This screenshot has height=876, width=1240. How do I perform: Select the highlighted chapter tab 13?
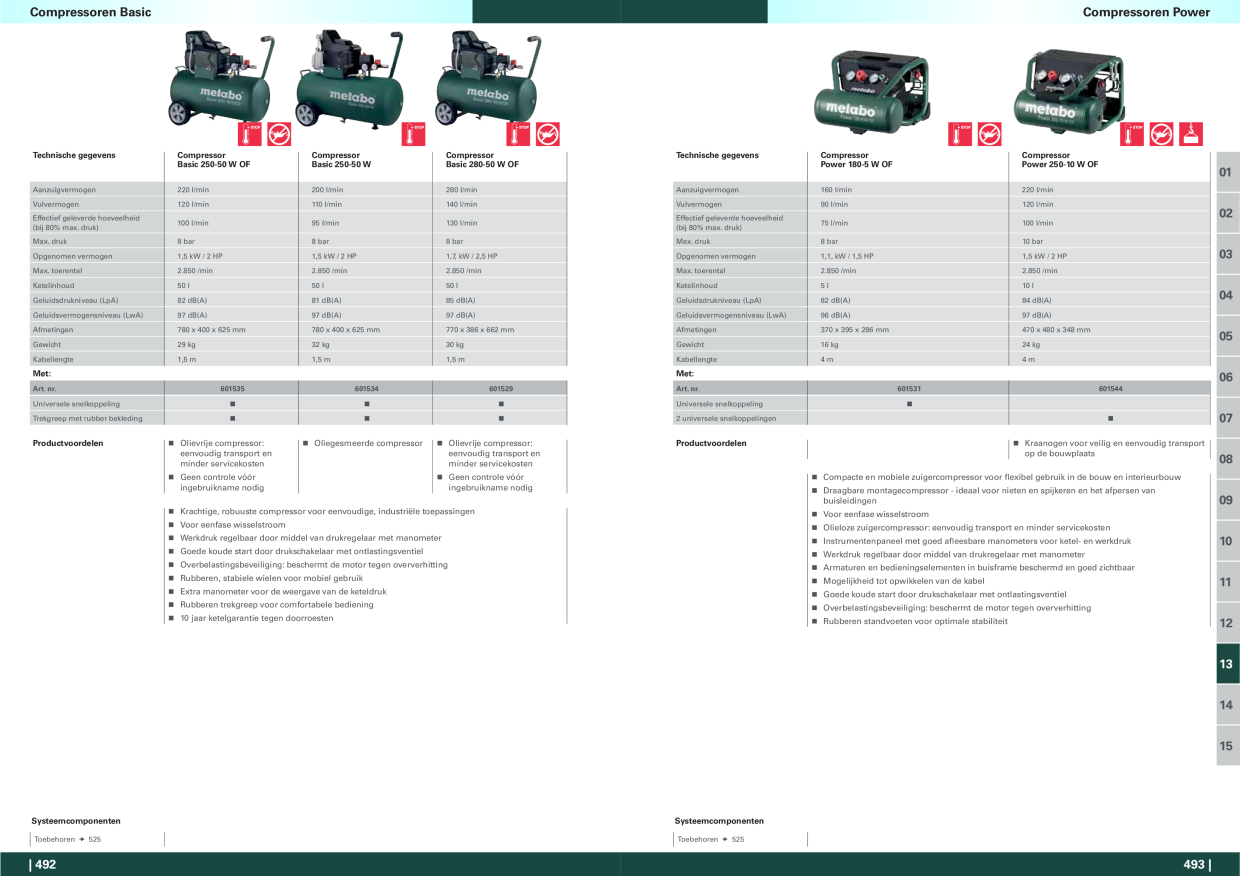point(1227,664)
